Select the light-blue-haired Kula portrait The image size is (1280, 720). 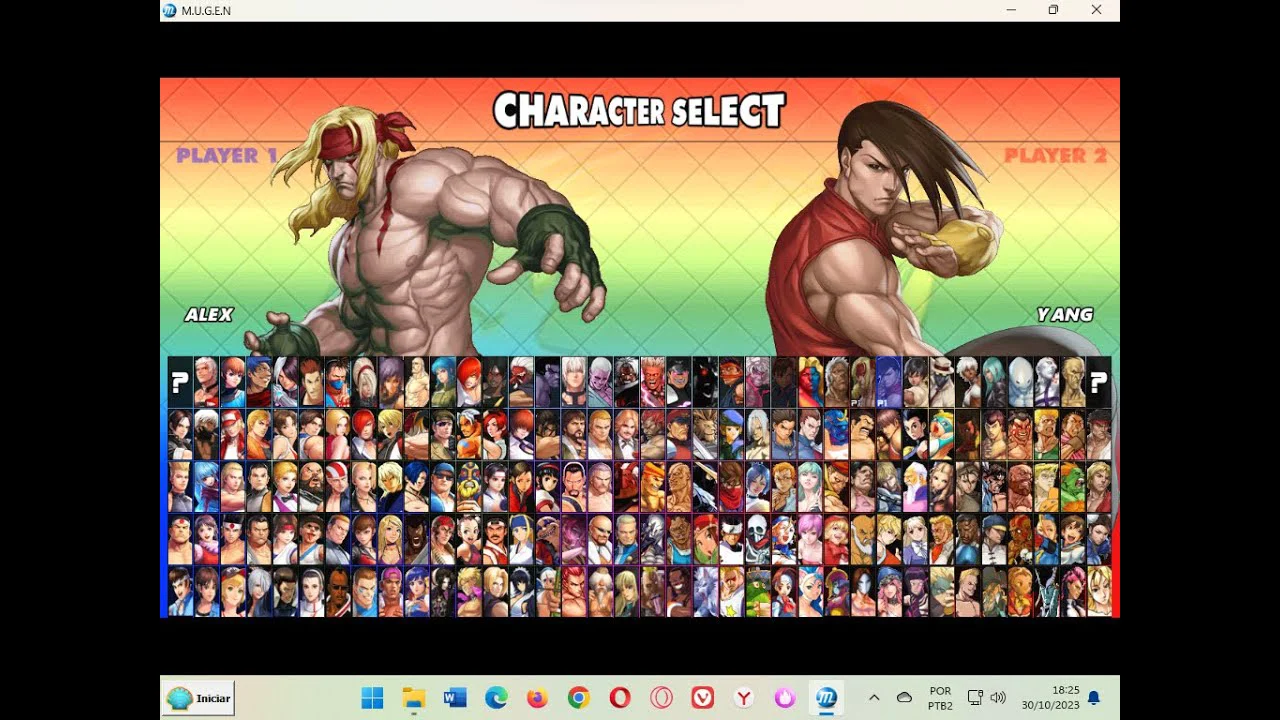206,487
